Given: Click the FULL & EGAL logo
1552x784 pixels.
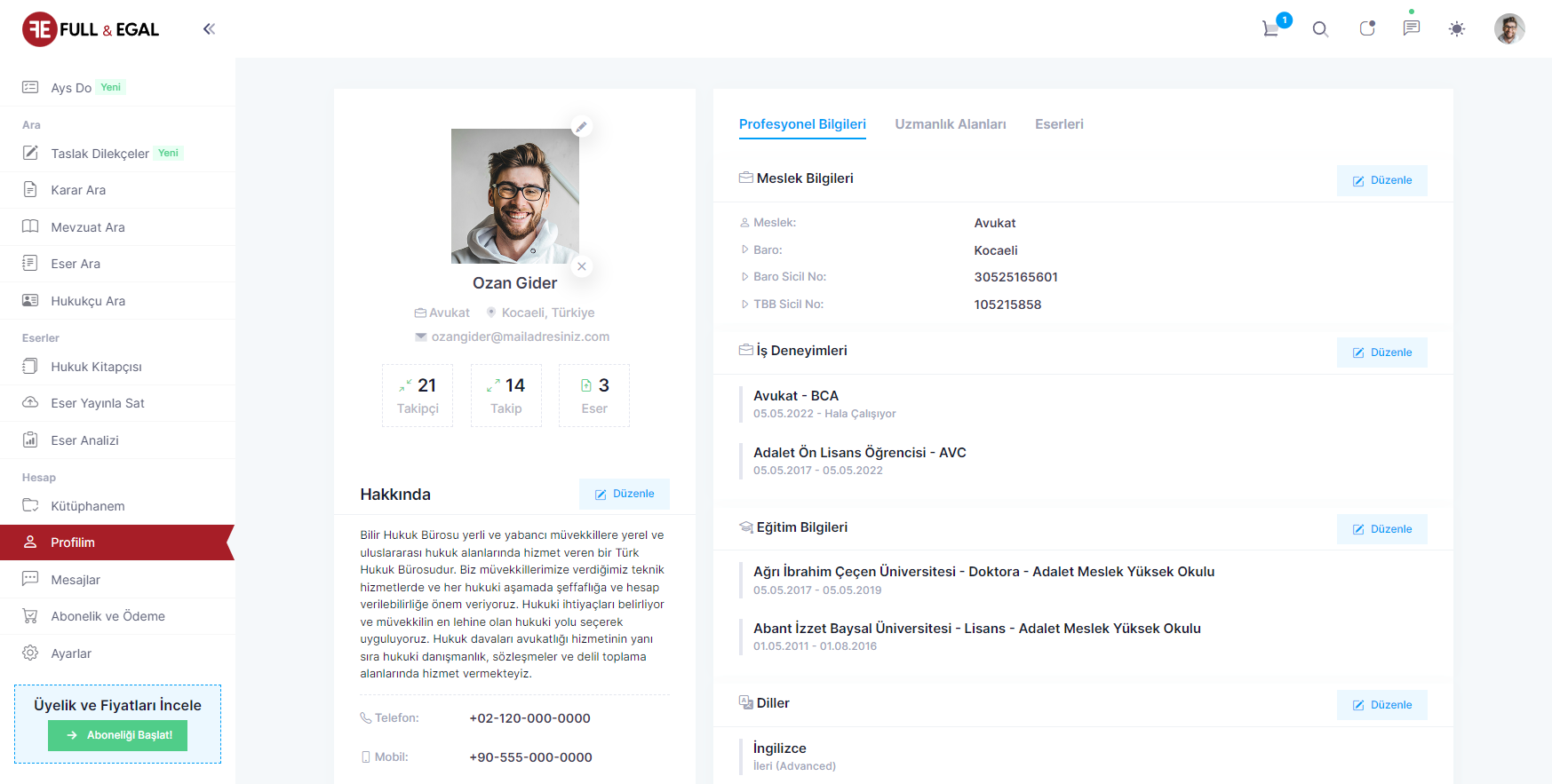Looking at the screenshot, I should [91, 29].
